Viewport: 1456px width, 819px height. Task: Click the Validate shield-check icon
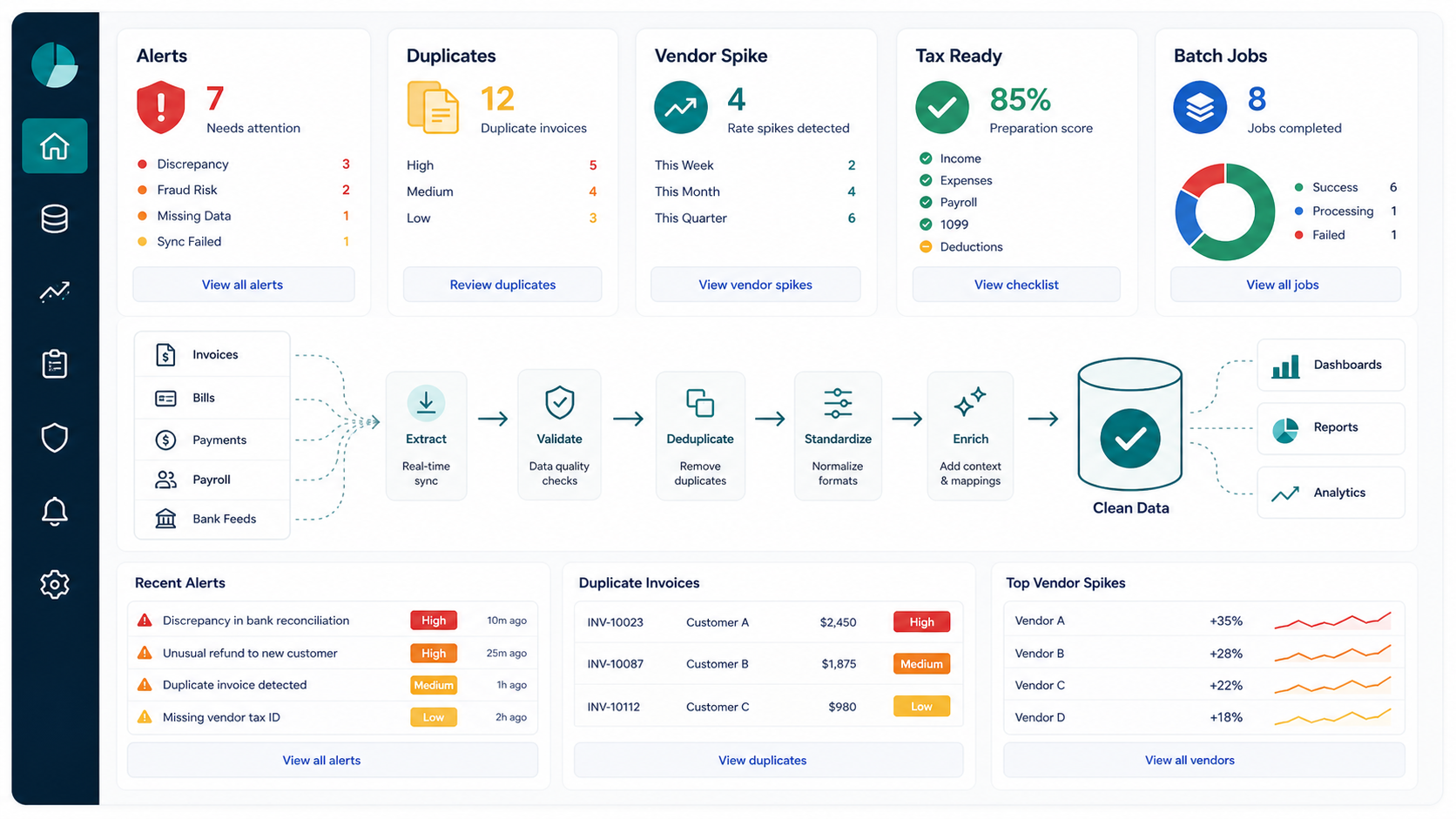559,403
